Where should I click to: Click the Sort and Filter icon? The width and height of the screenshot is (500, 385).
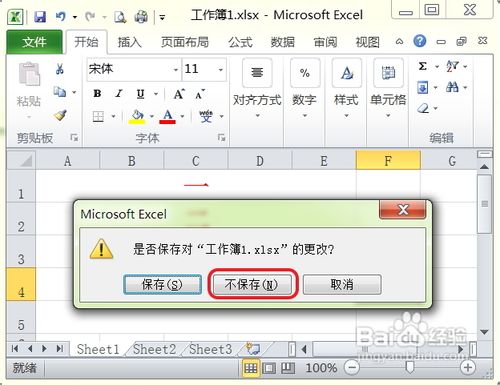(452, 66)
